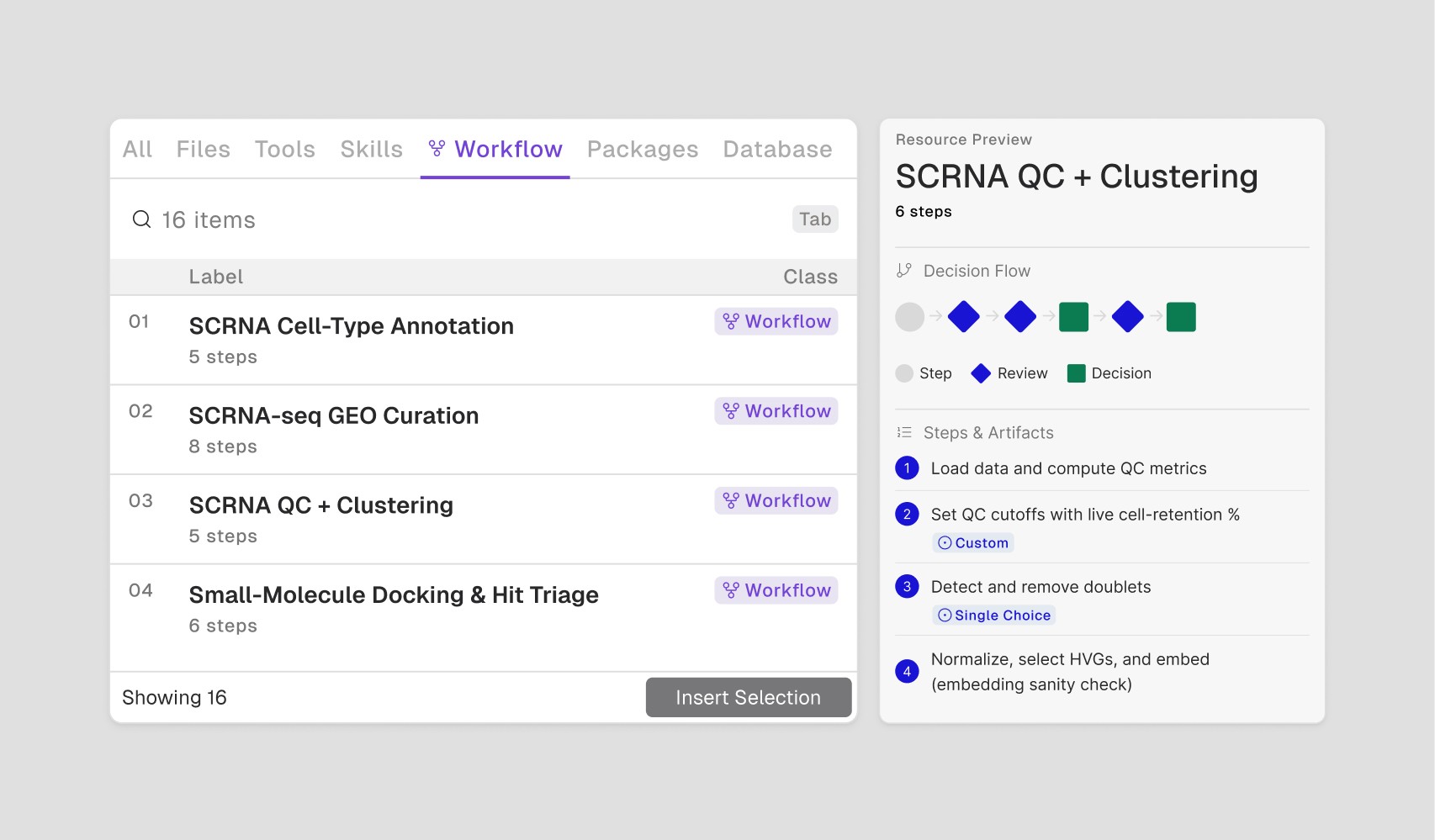Click the Workflow badge on Small-Molecule Docking row
Screen dimensions: 1435x840
[x=776, y=590]
